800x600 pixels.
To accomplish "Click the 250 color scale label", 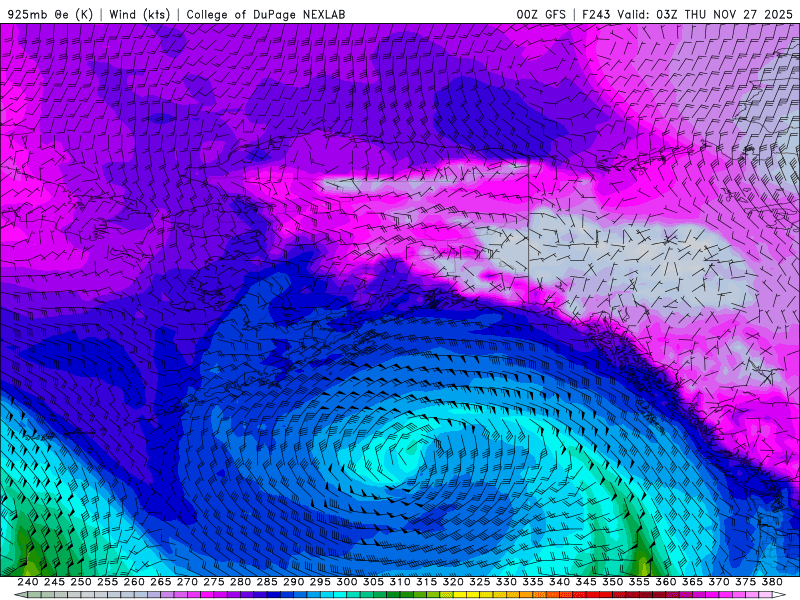I will [x=81, y=582].
